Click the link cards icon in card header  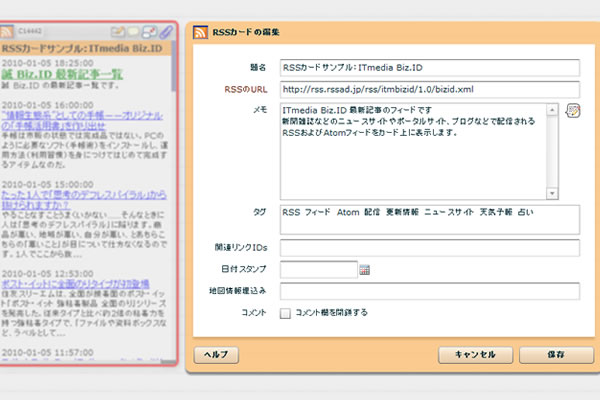(x=149, y=33)
